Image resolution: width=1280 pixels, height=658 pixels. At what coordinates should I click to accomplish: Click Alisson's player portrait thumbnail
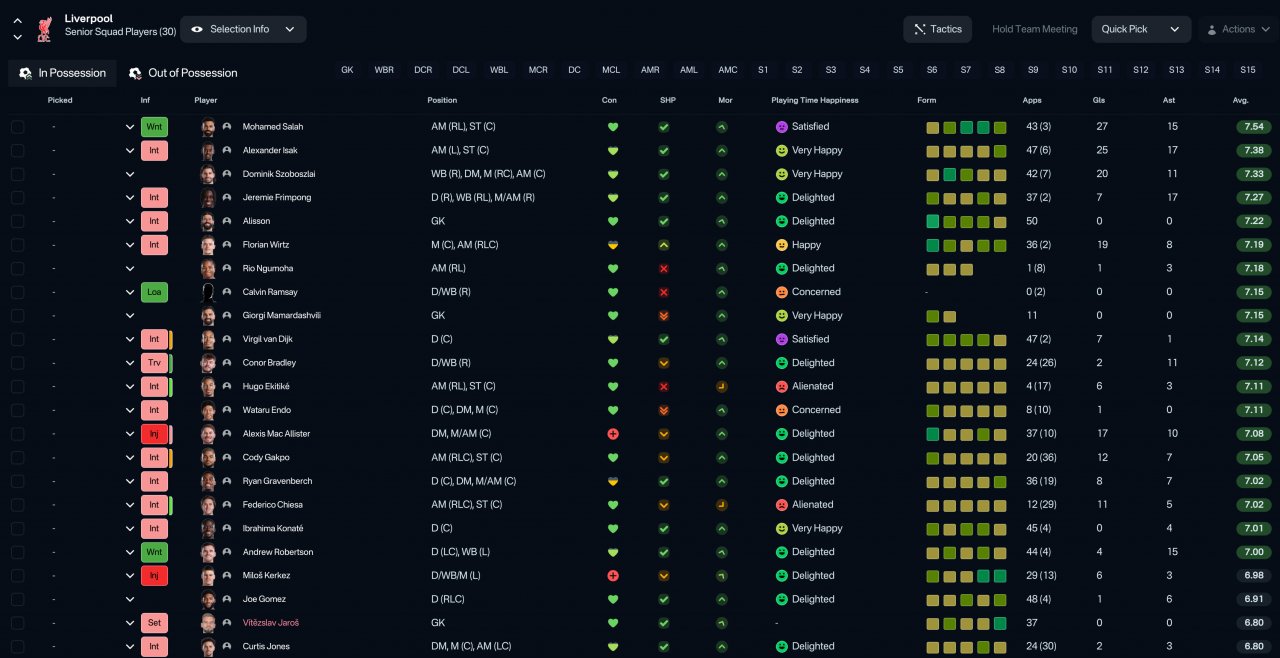[x=208, y=221]
